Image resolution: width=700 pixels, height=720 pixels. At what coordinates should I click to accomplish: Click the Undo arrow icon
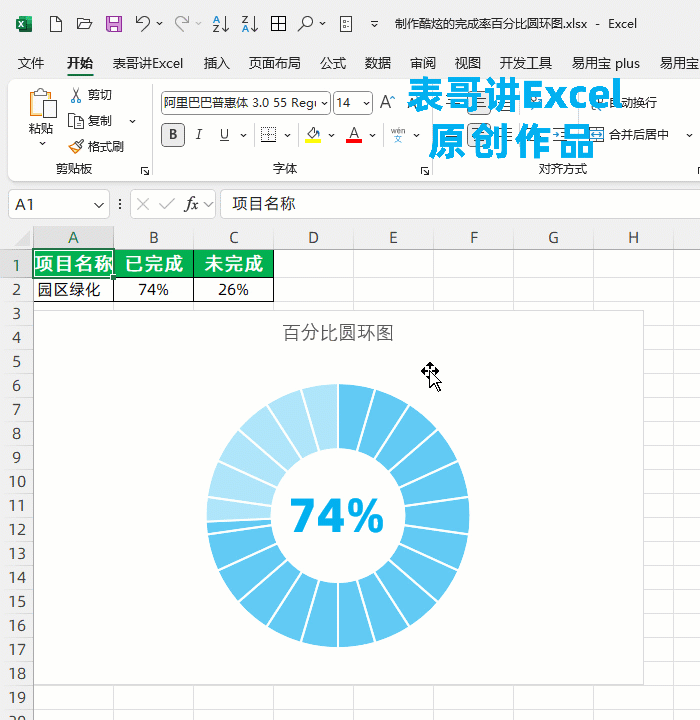[x=143, y=24]
